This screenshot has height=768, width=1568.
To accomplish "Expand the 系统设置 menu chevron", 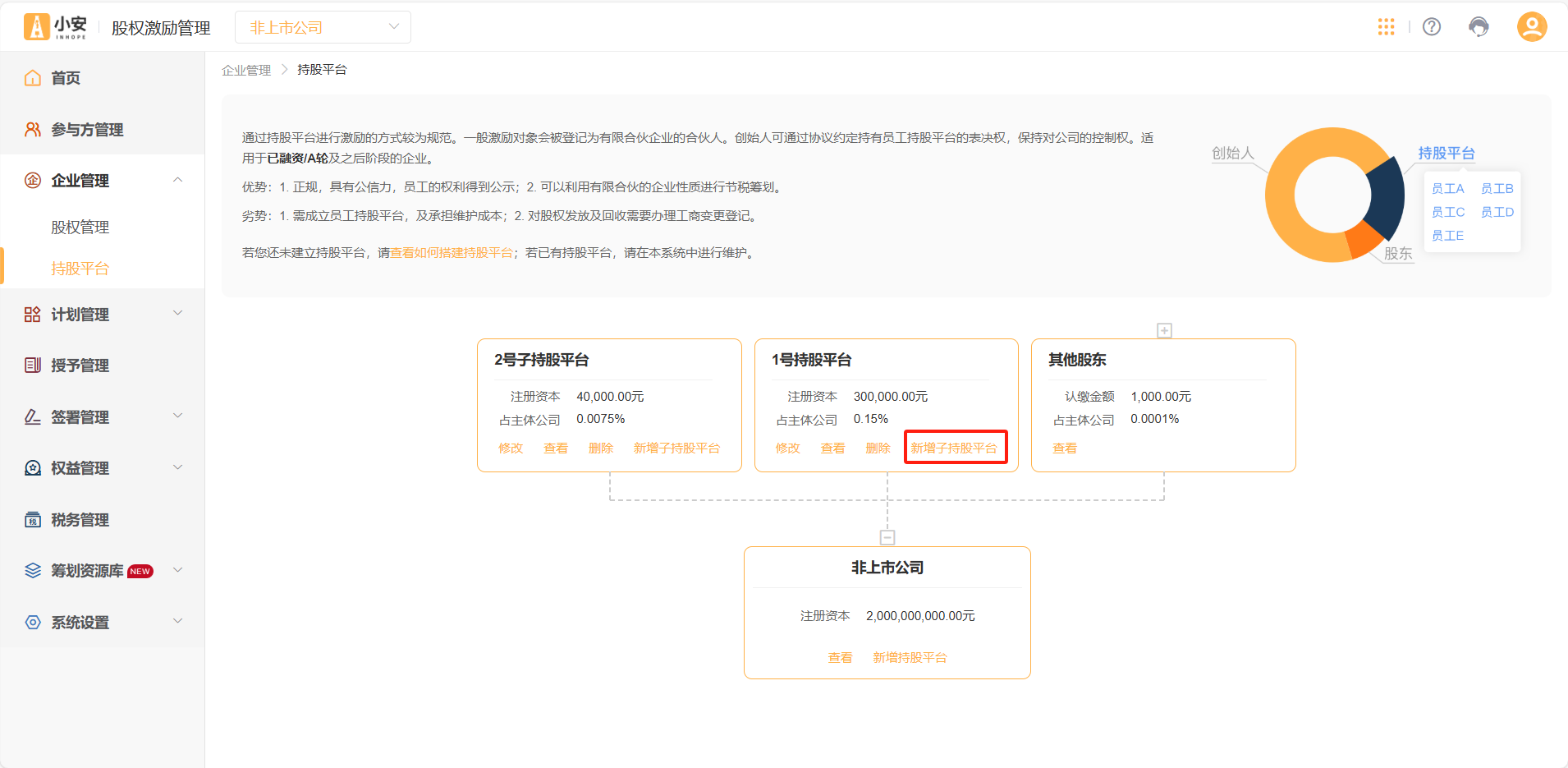I will 178,622.
